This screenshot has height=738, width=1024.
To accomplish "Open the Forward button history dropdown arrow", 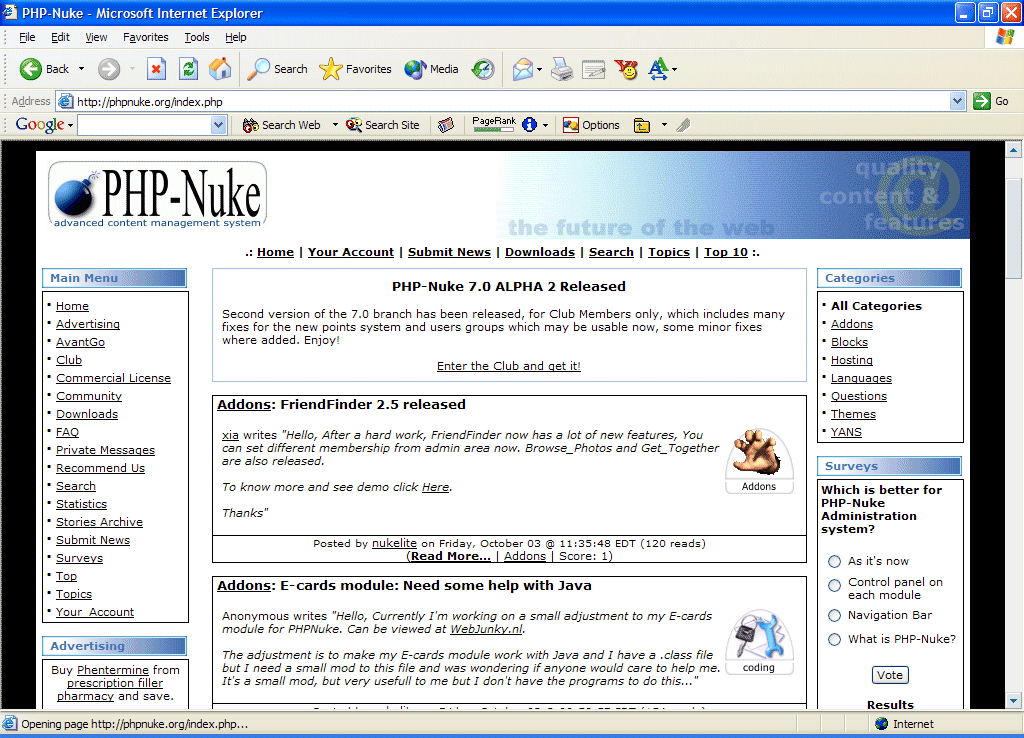I will [132, 69].
